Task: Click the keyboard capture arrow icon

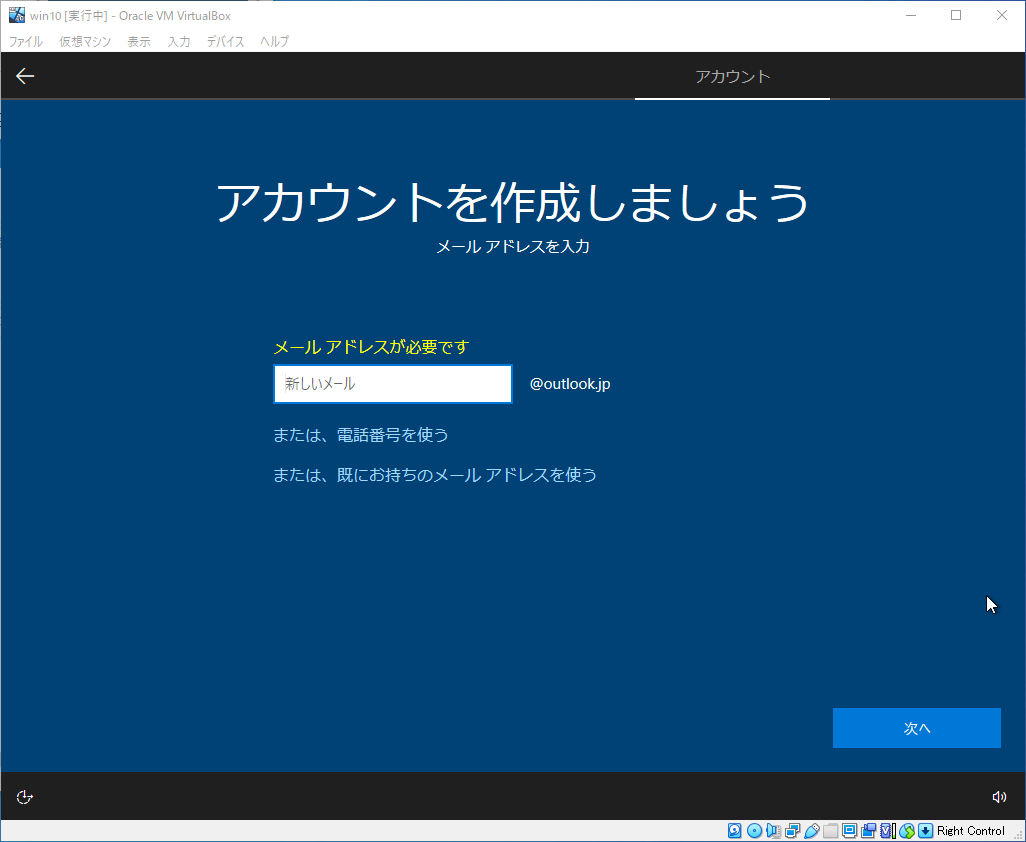Action: coord(925,831)
